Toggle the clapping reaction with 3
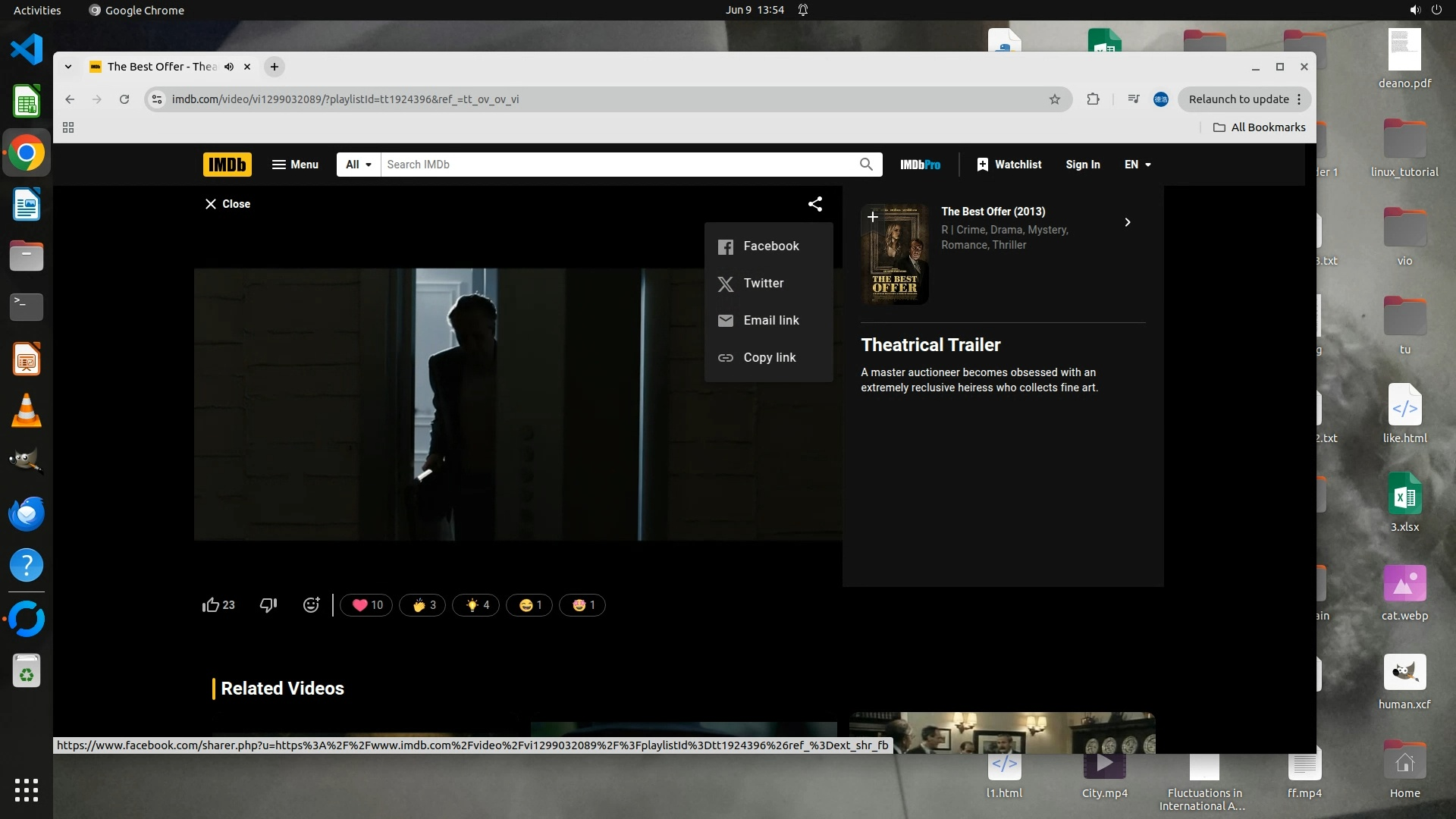The image size is (1456, 819). [x=423, y=605]
